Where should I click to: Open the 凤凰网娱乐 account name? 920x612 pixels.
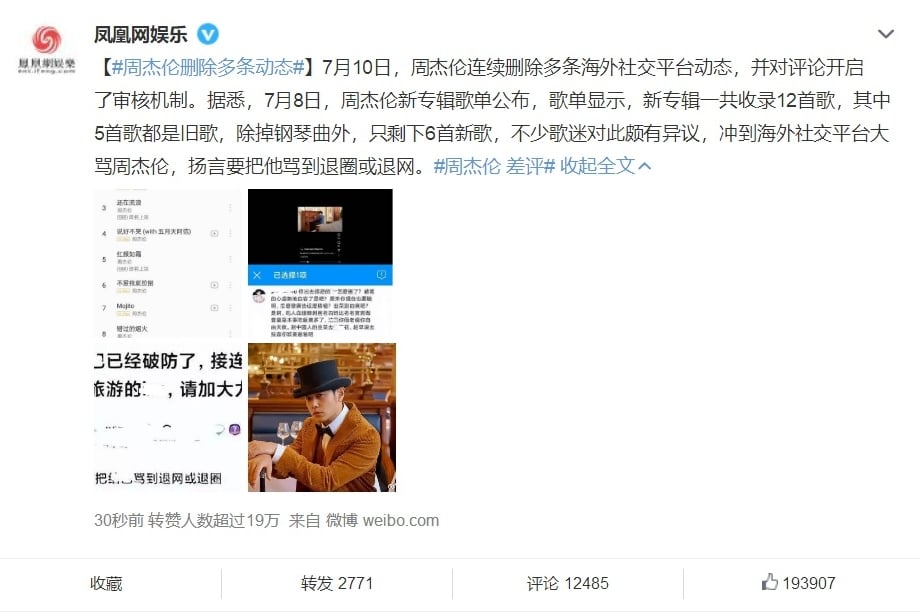pyautogui.click(x=140, y=35)
